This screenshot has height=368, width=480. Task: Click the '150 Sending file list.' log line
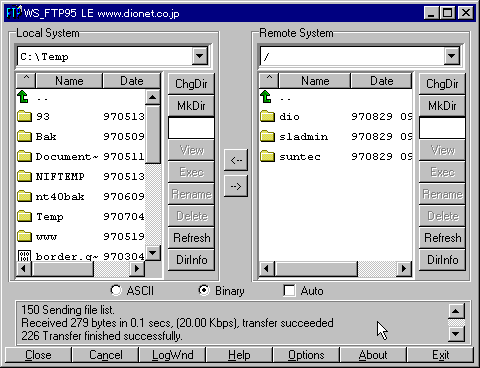click(x=68, y=310)
